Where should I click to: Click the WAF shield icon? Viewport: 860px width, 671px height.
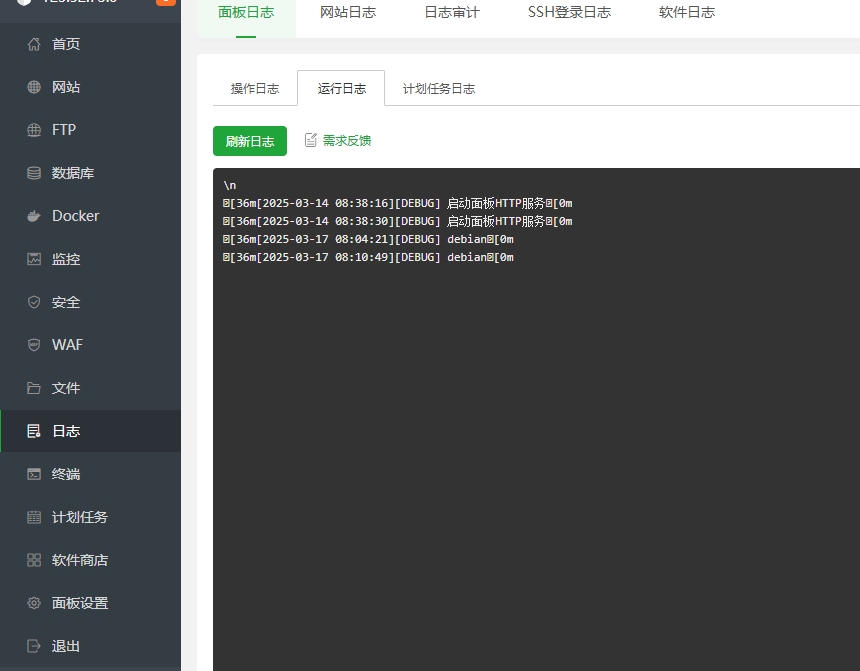[x=34, y=345]
